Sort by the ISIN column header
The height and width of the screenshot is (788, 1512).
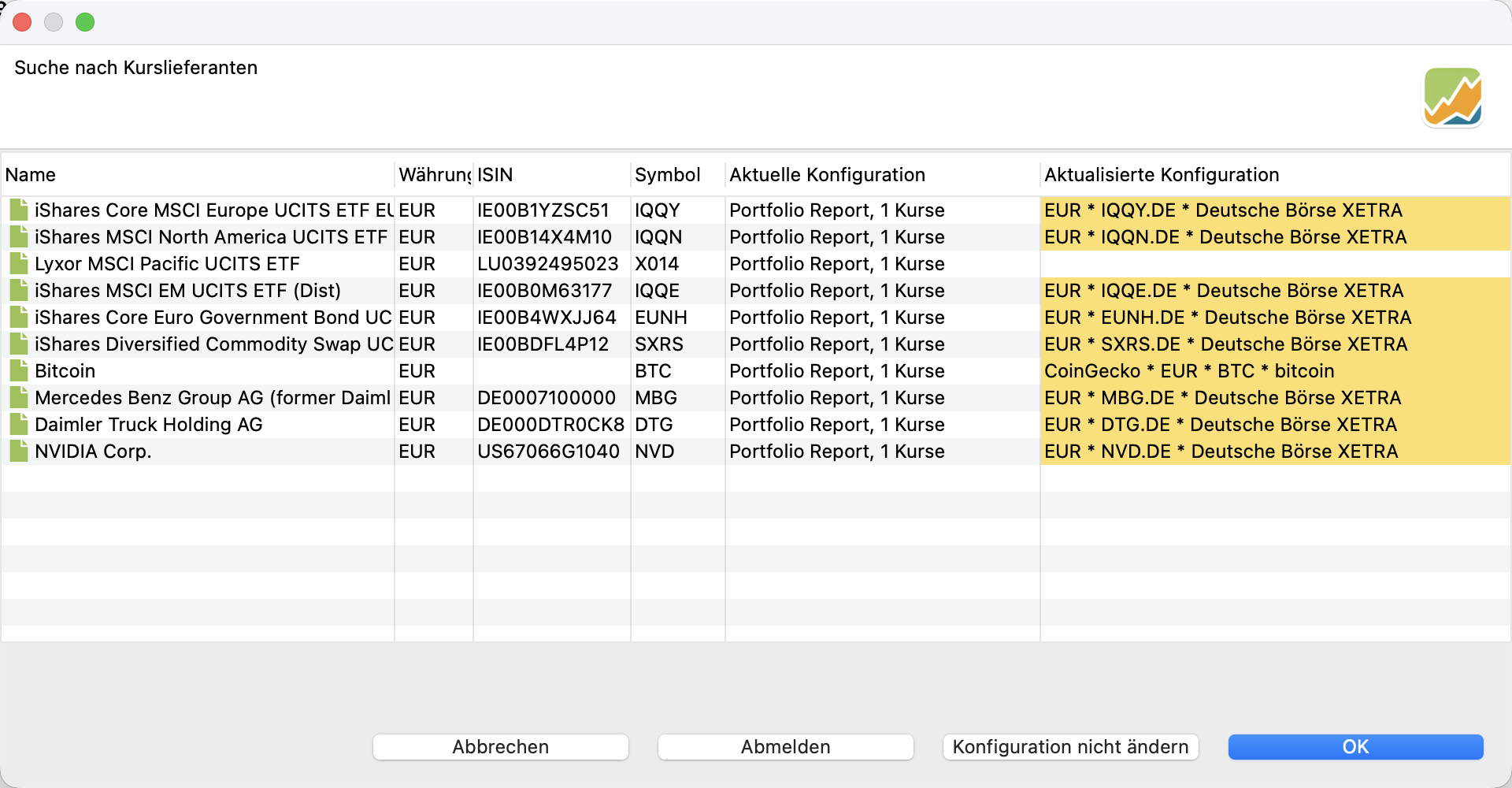(551, 175)
